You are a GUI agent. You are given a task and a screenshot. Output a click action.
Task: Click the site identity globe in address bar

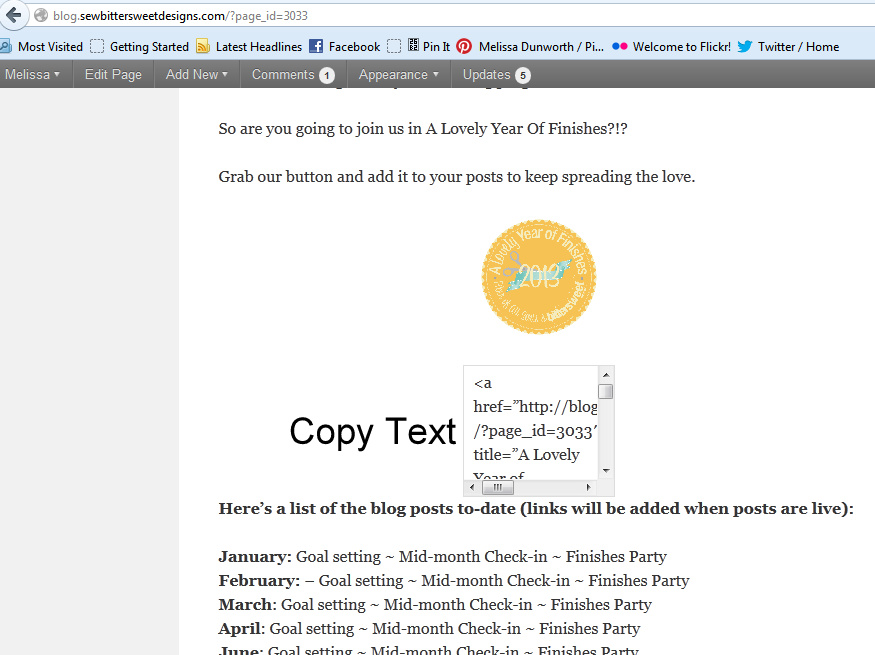click(37, 15)
